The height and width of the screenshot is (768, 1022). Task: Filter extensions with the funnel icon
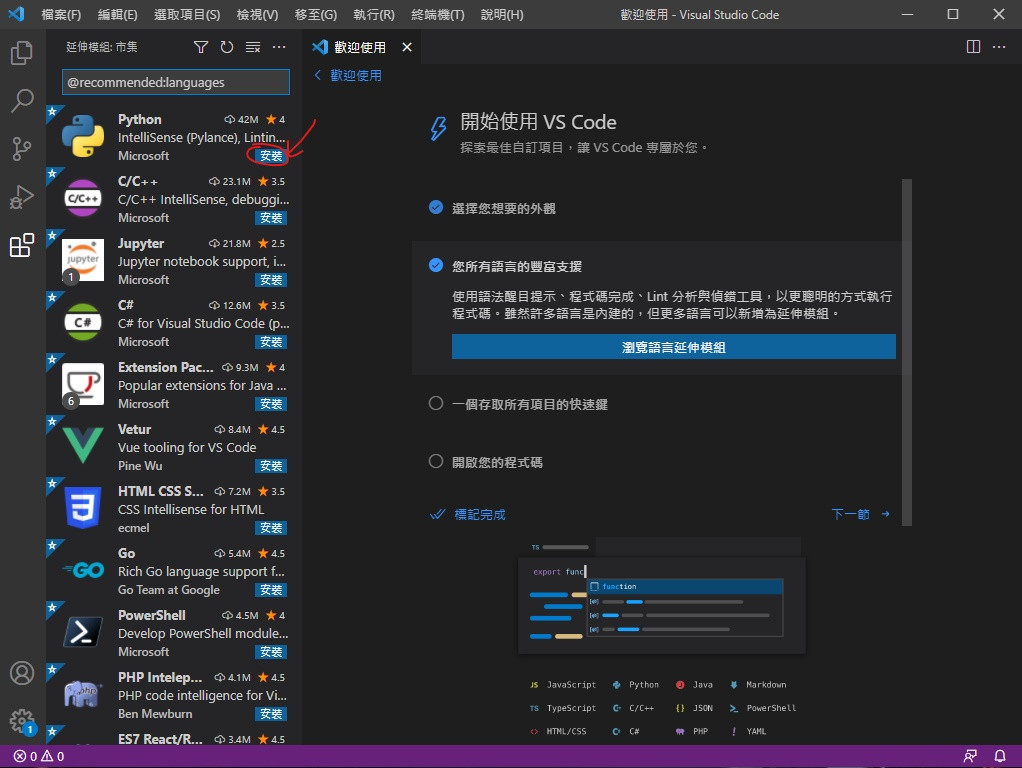tap(201, 47)
